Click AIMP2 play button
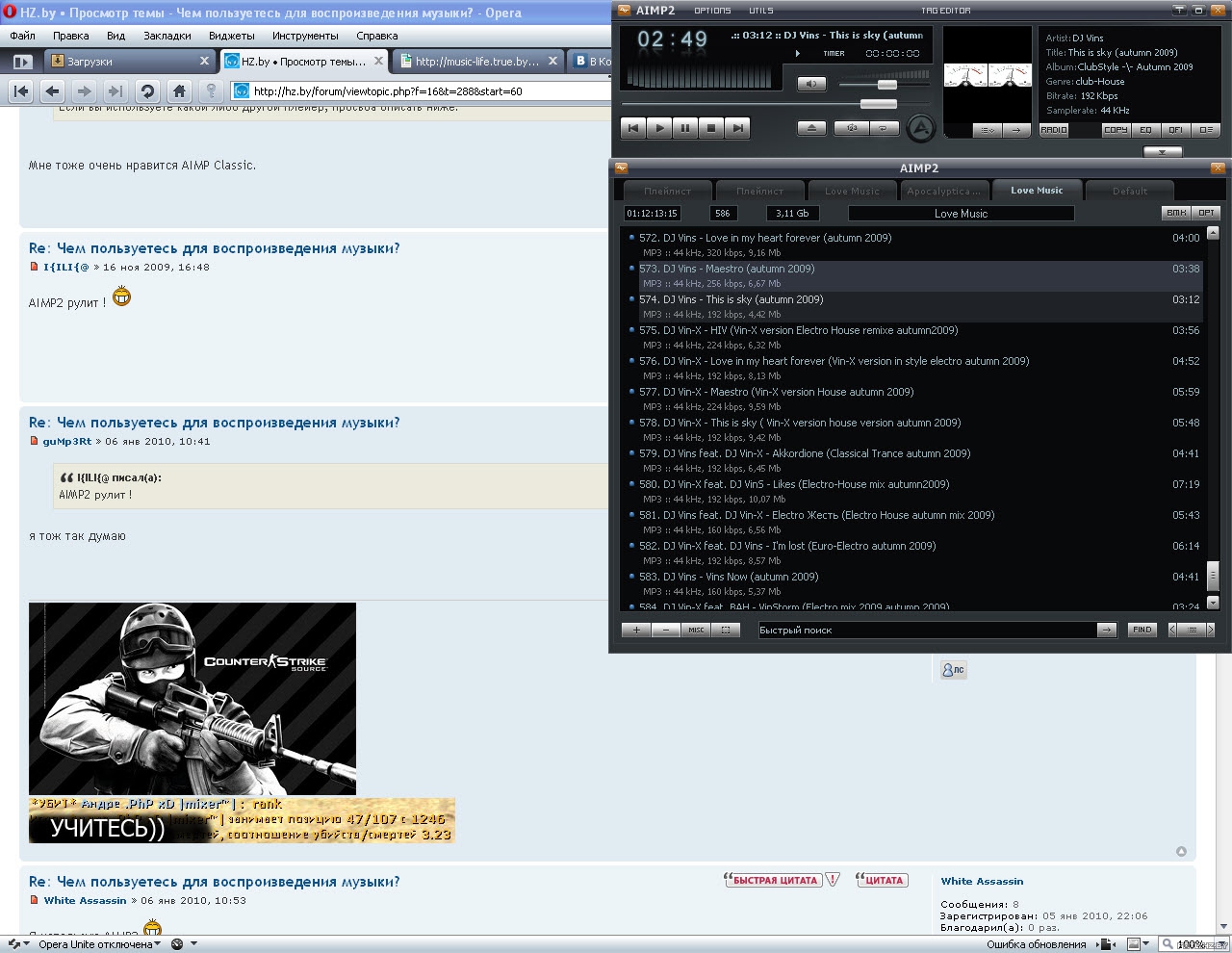Image resolution: width=1232 pixels, height=953 pixels. coord(659,128)
